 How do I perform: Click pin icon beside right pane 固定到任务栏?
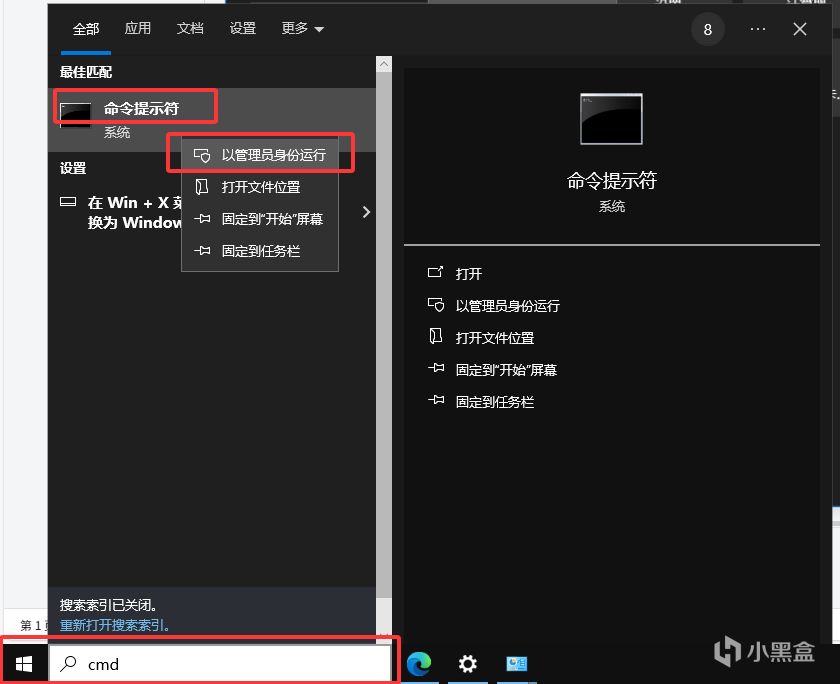coord(436,400)
